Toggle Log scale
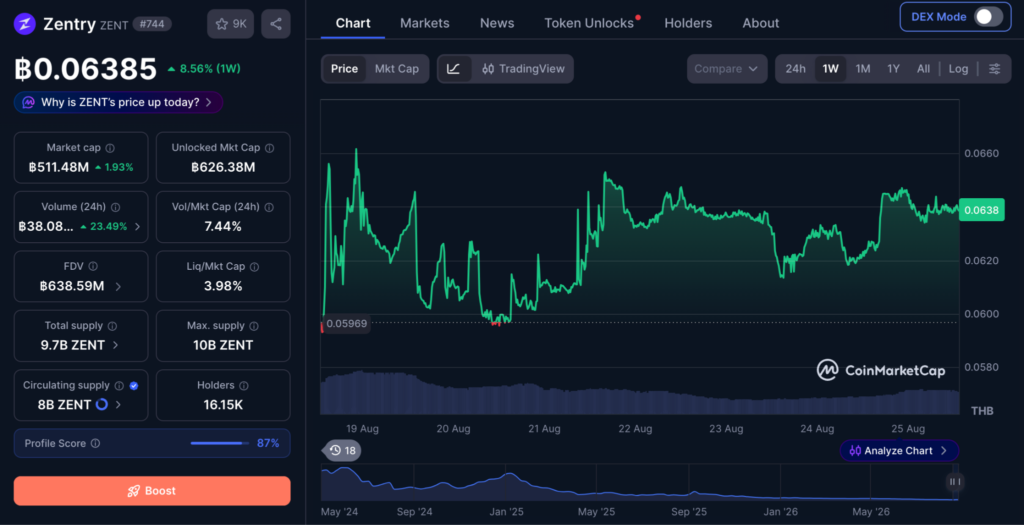Screen dimensions: 1024x525 958,69
